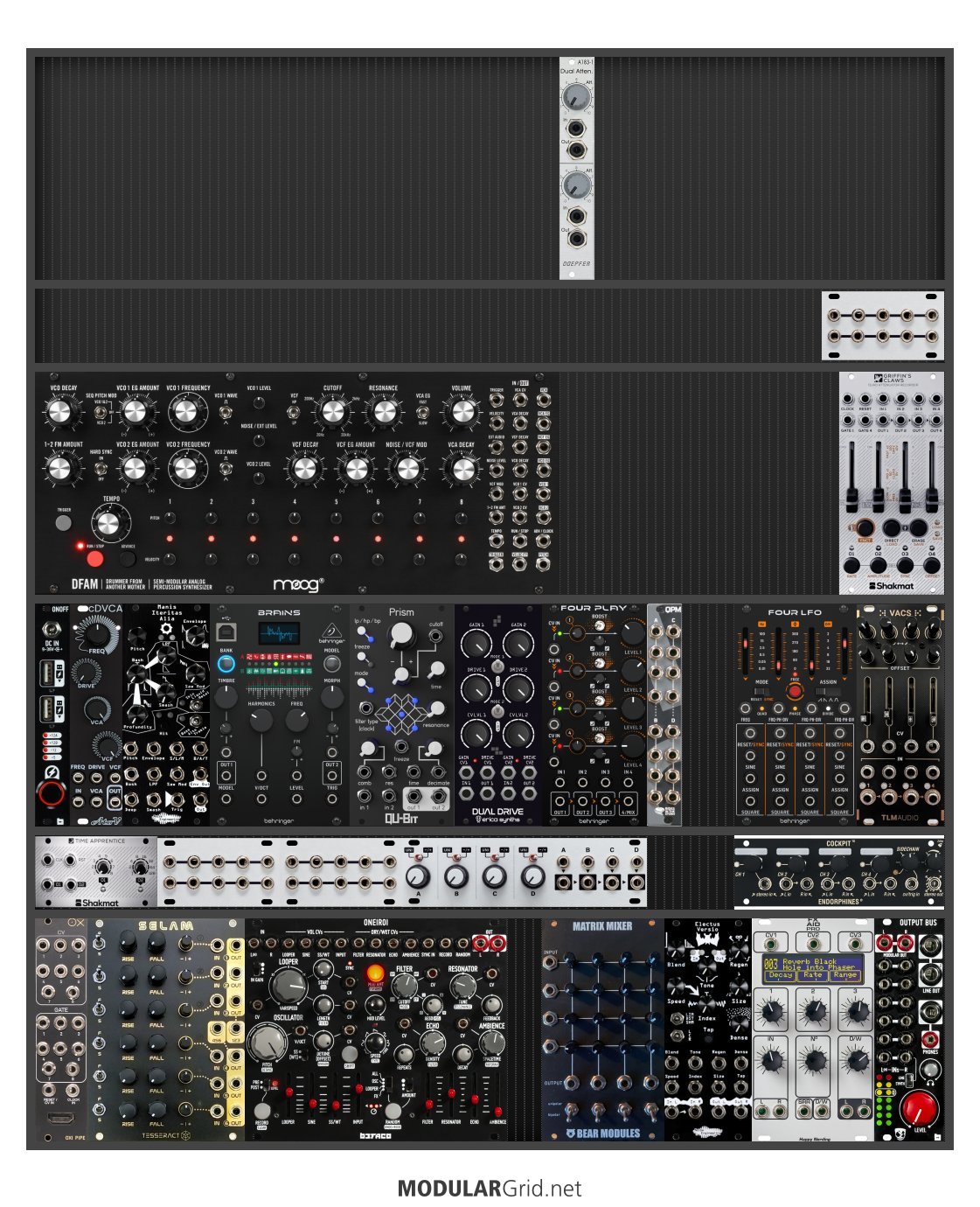Click the Dual Drive GAIN 1 knob
Viewport: 980px width, 1207px height.
click(x=476, y=645)
